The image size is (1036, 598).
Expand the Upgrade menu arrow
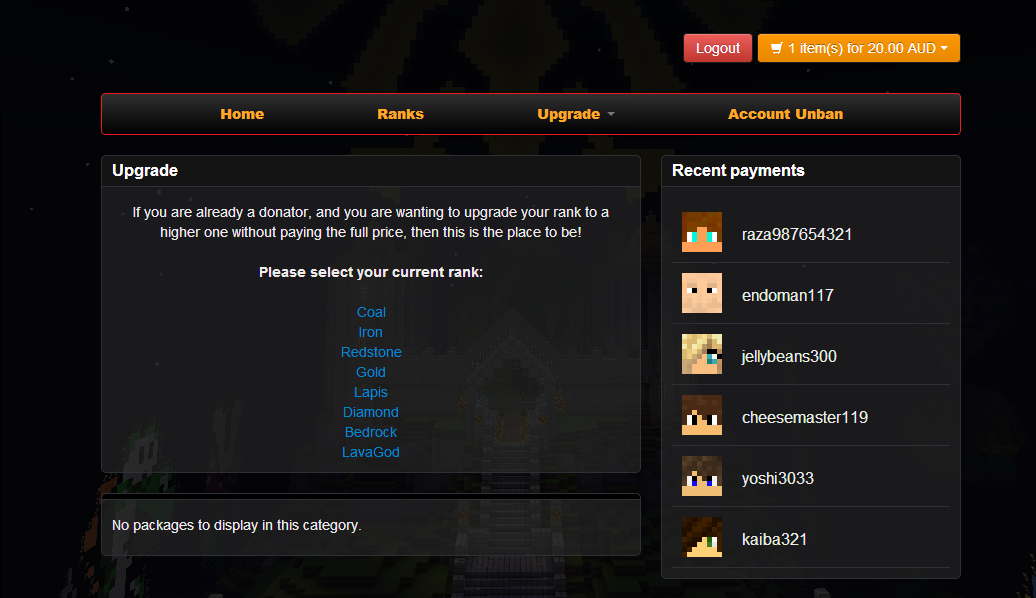[611, 114]
